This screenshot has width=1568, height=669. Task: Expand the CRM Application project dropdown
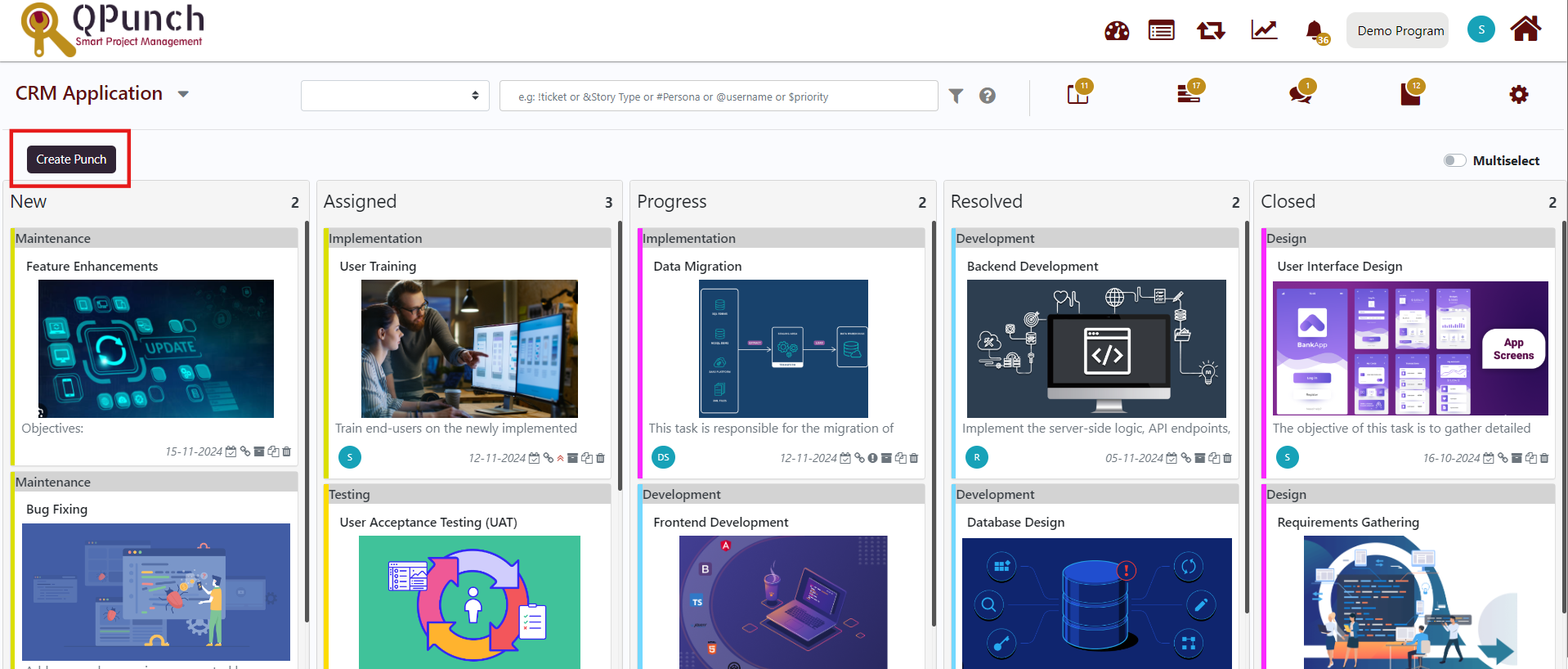(x=183, y=94)
